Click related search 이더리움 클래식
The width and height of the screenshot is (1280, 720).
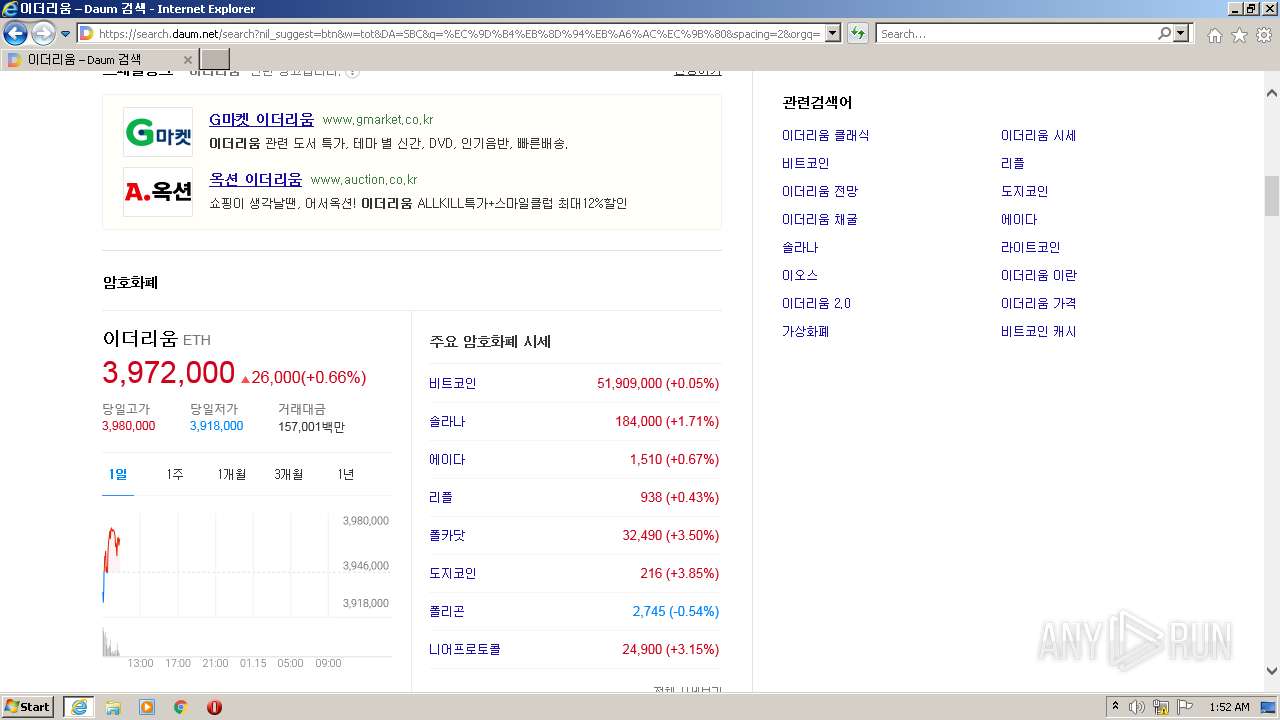coord(825,135)
